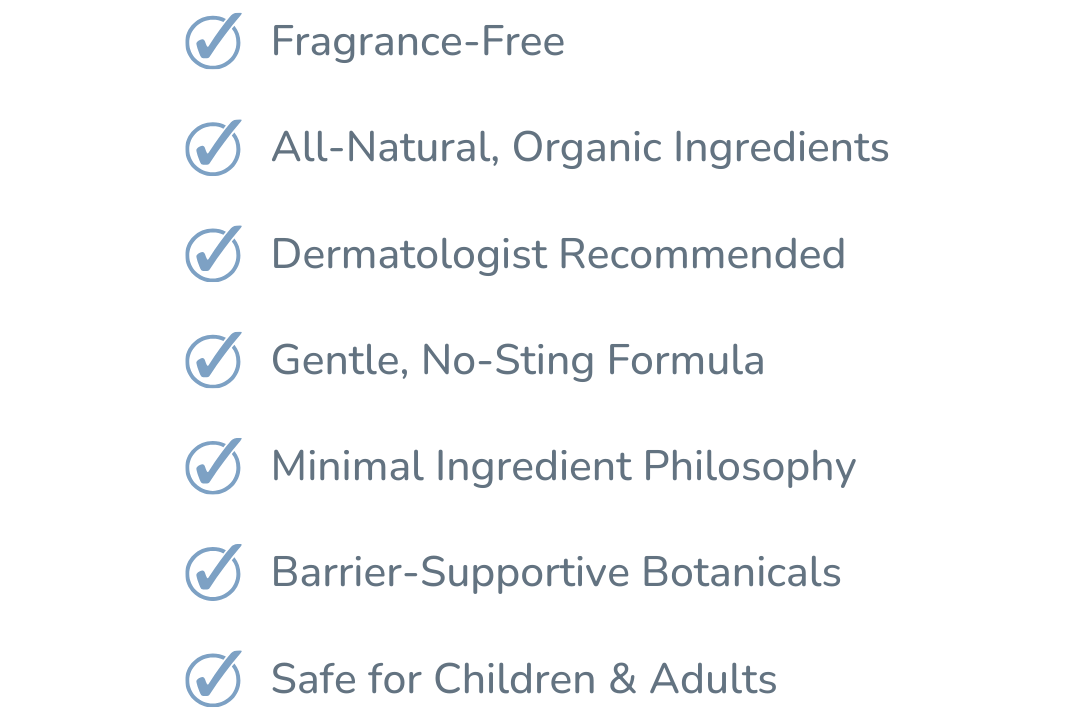Click the Minimal Ingredient Philosophy text
The image size is (1080, 720).
[563, 466]
